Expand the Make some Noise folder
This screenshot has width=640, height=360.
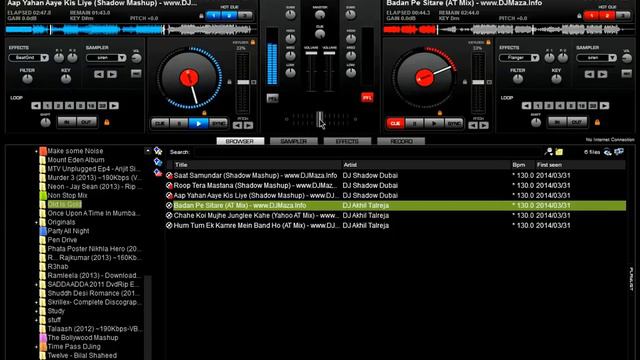tap(36, 151)
